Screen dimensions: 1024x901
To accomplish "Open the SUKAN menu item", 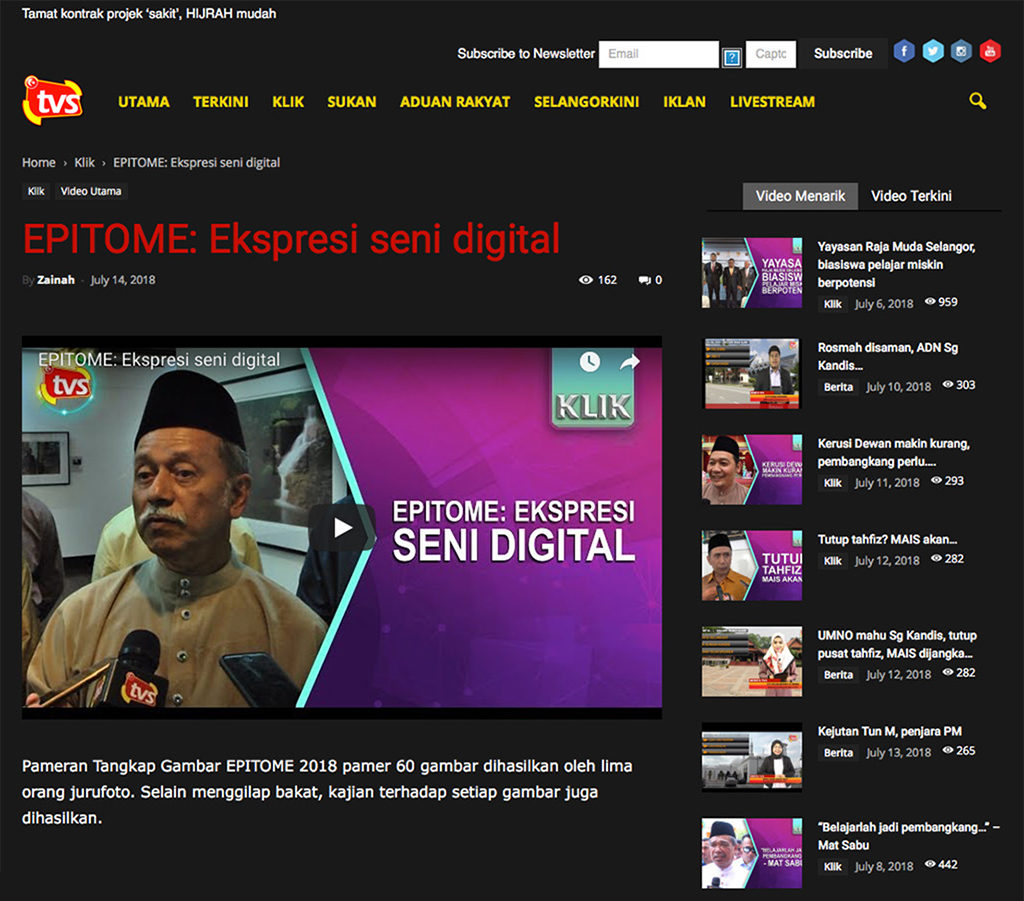I will (351, 102).
